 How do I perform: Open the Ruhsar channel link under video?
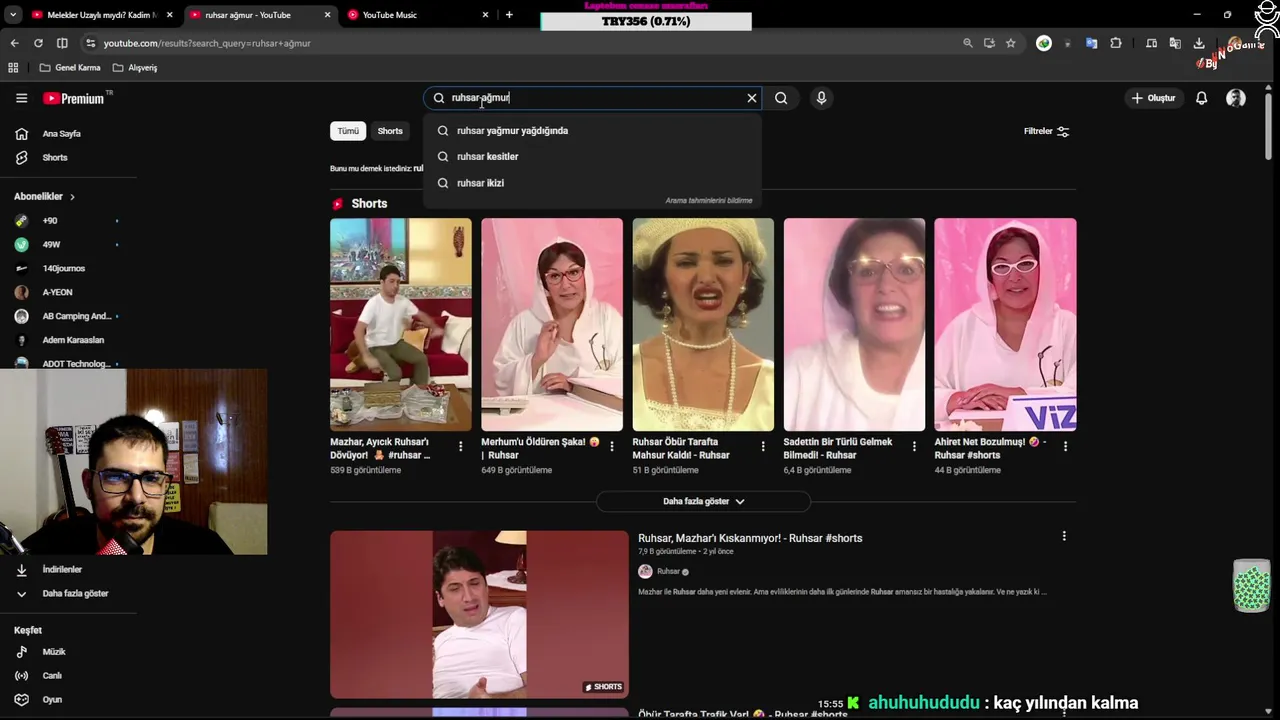(668, 572)
